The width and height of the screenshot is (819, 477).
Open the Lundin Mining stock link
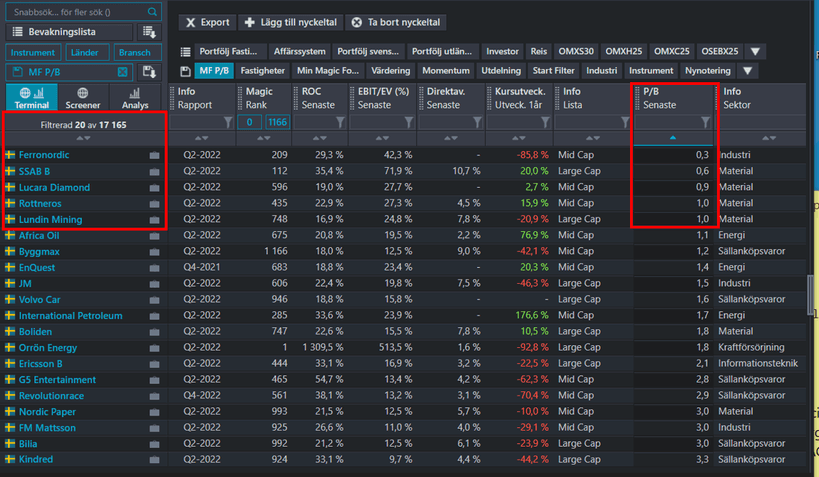(x=50, y=220)
